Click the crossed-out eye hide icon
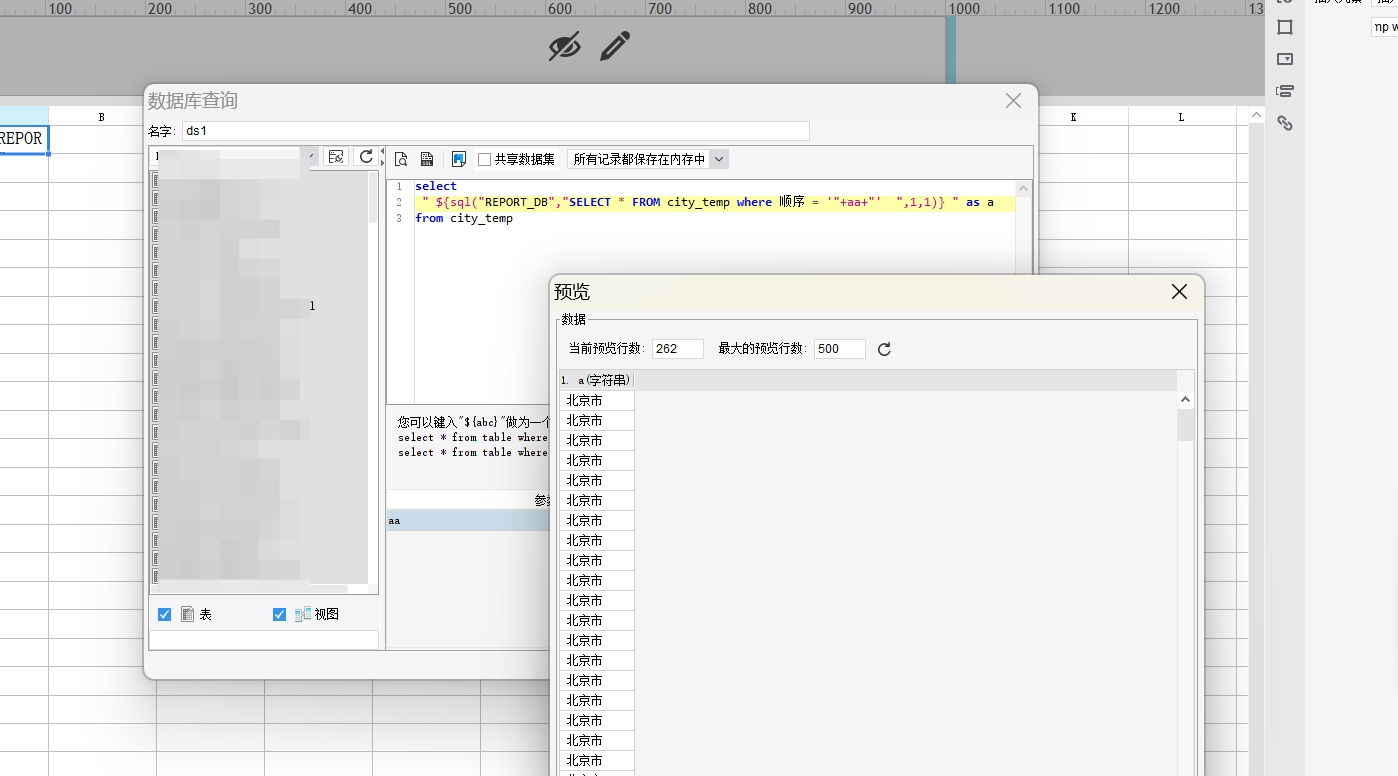 coord(564,46)
